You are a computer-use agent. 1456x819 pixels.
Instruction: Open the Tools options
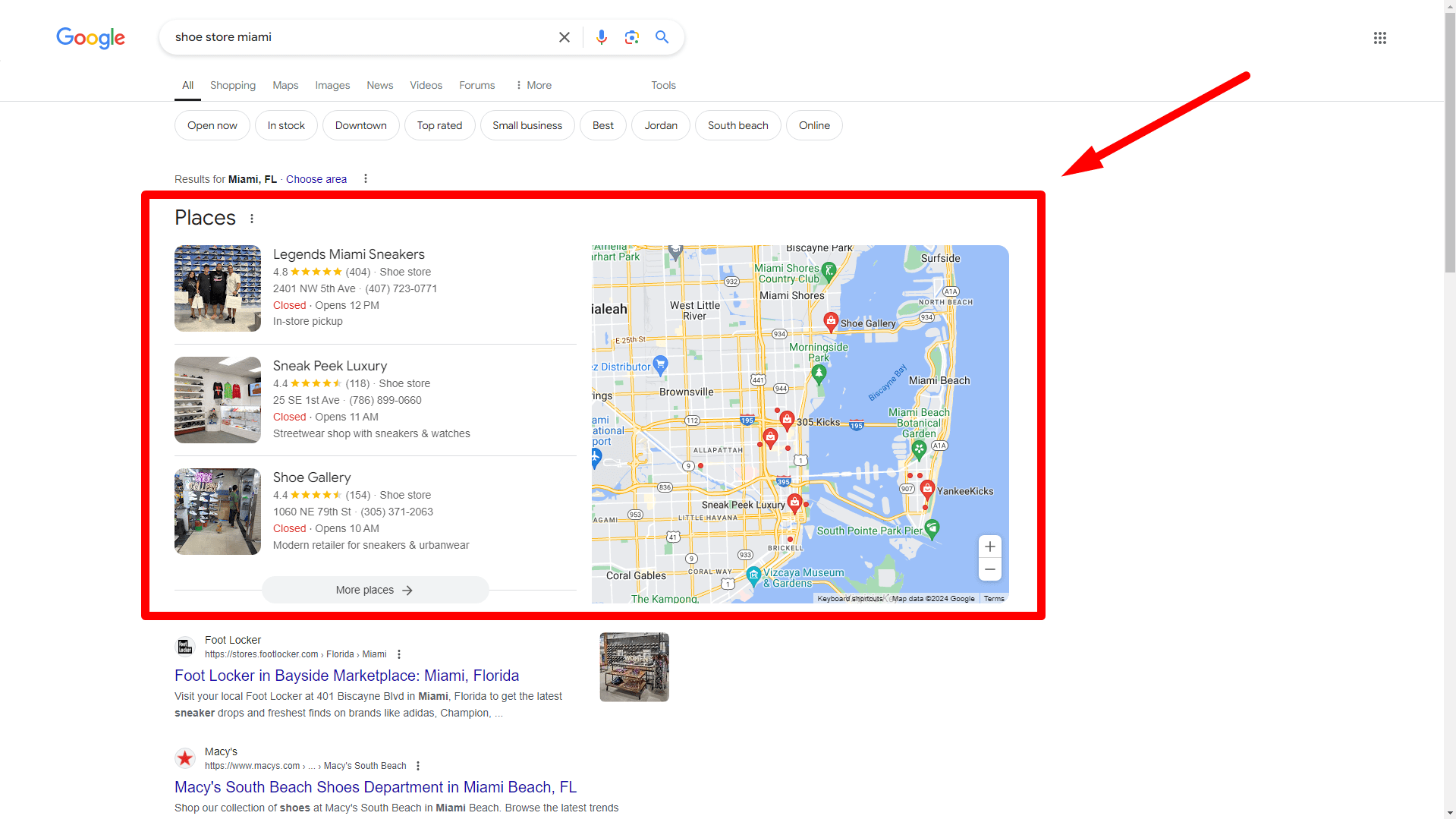click(663, 85)
